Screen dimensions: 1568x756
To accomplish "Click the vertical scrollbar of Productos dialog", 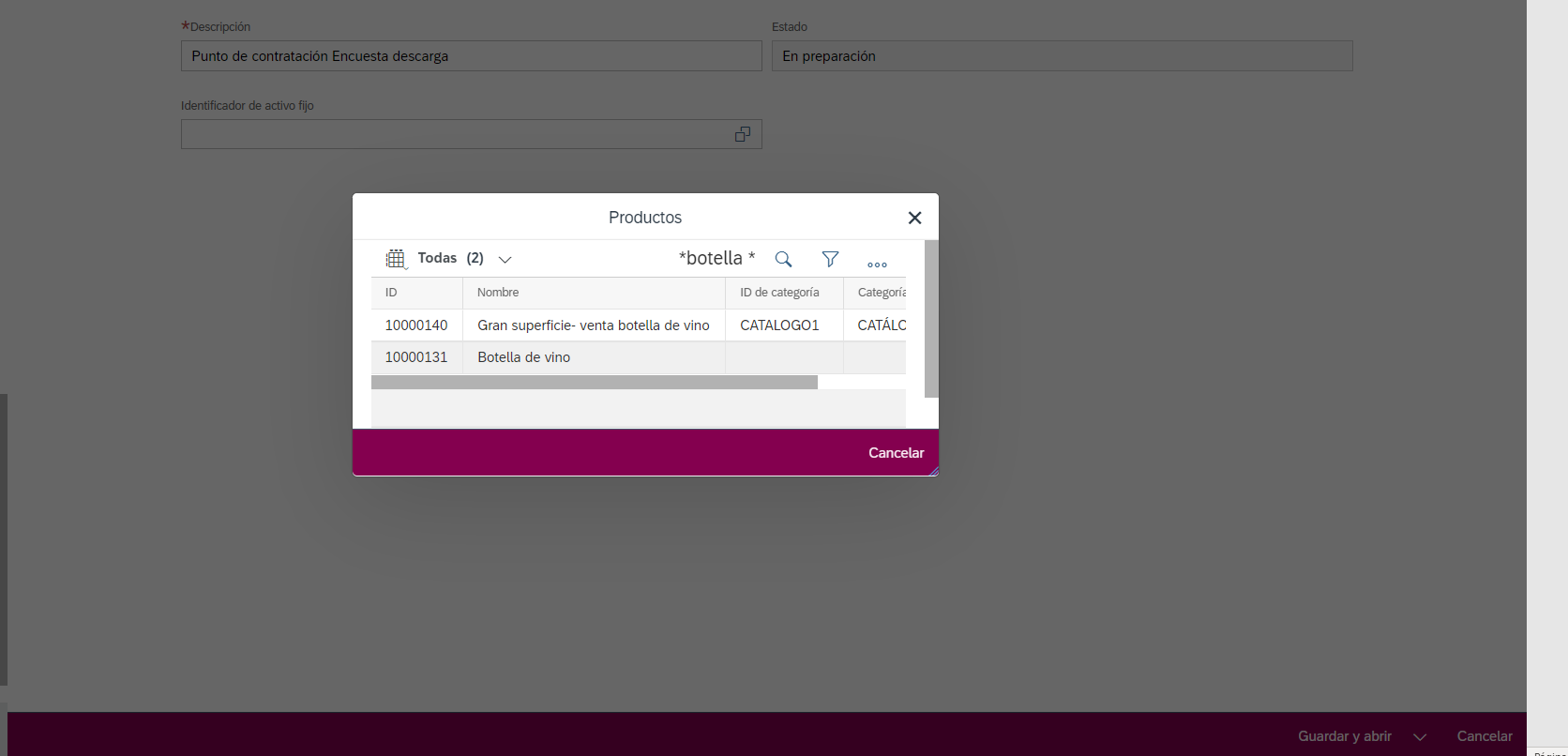I will (x=931, y=319).
